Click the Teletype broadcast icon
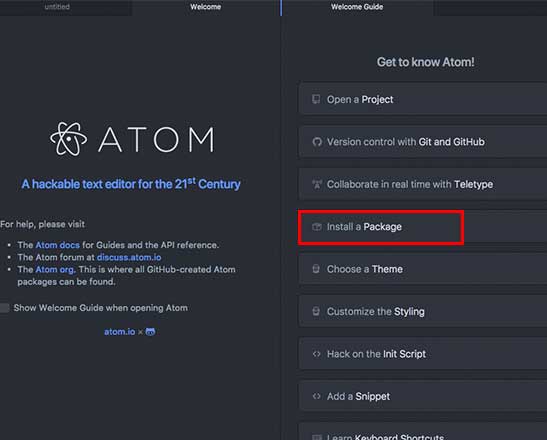Viewport: 547px width, 440px height. click(317, 184)
